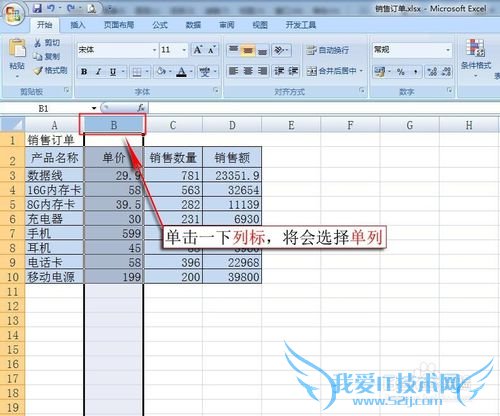The height and width of the screenshot is (416, 500).
Task: Open the Clipboard group dialog launcher
Action: point(67,90)
